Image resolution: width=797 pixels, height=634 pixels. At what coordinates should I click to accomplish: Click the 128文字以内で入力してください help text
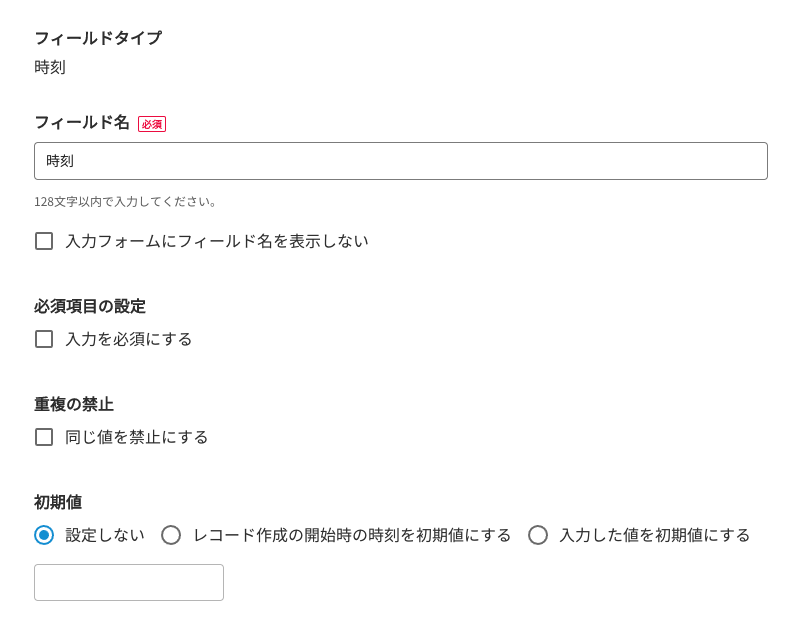(126, 201)
